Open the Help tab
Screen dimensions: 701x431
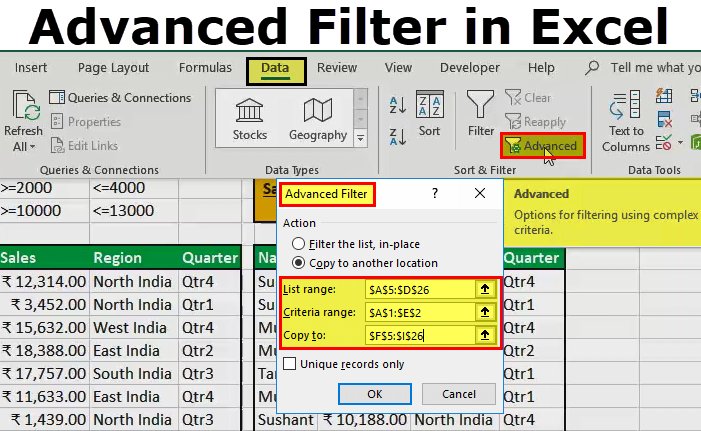click(x=541, y=68)
